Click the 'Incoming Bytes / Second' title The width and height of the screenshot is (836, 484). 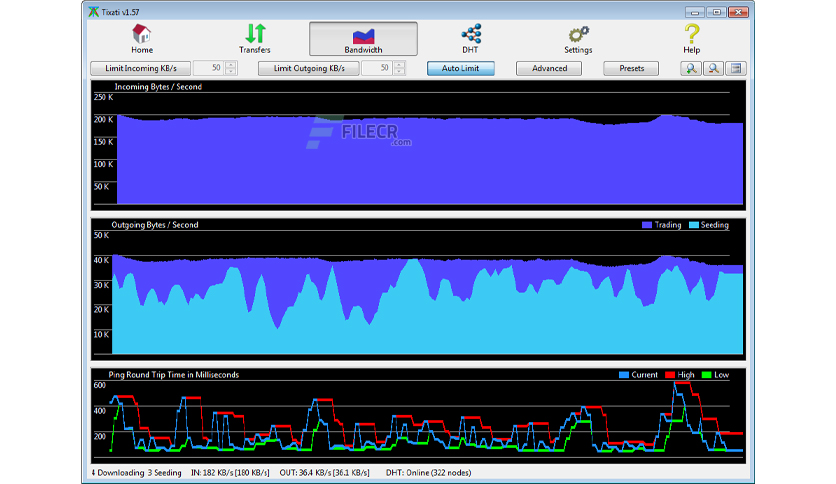coord(158,86)
